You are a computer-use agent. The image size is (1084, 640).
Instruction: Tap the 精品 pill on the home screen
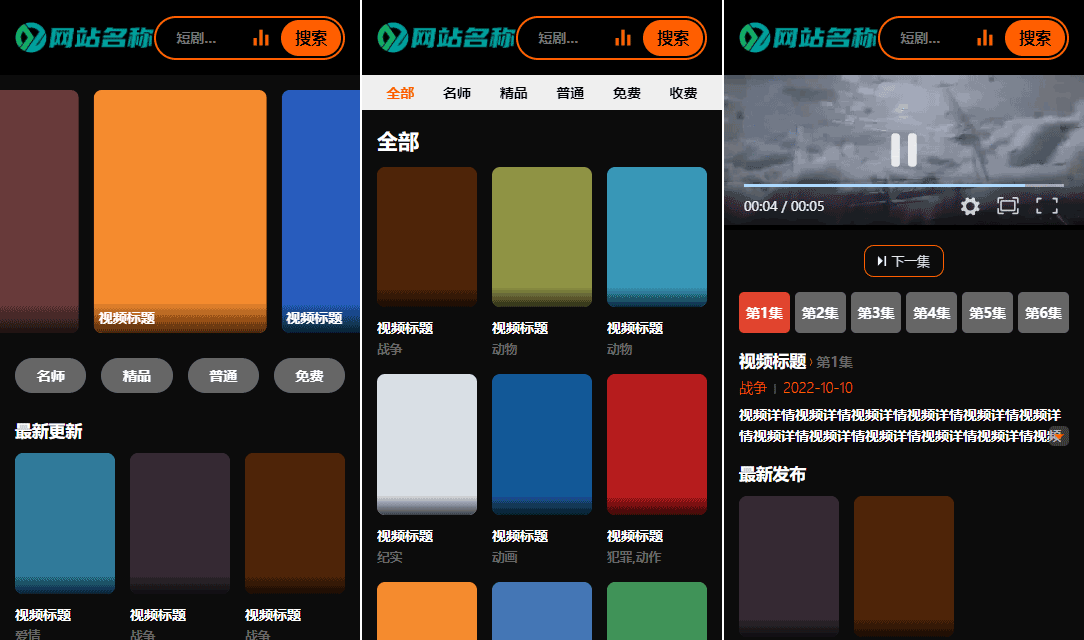(x=137, y=375)
